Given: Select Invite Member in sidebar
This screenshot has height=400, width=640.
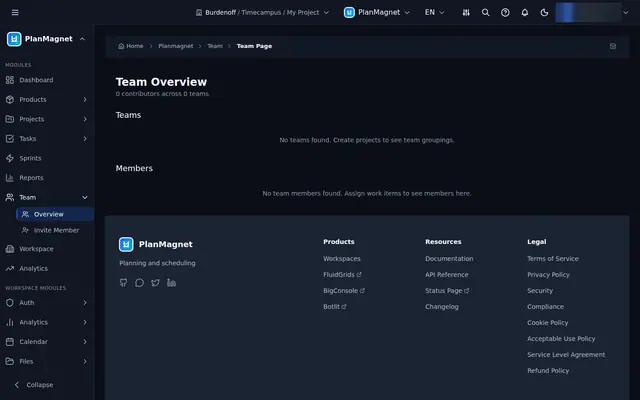Looking at the screenshot, I should 55,230.
